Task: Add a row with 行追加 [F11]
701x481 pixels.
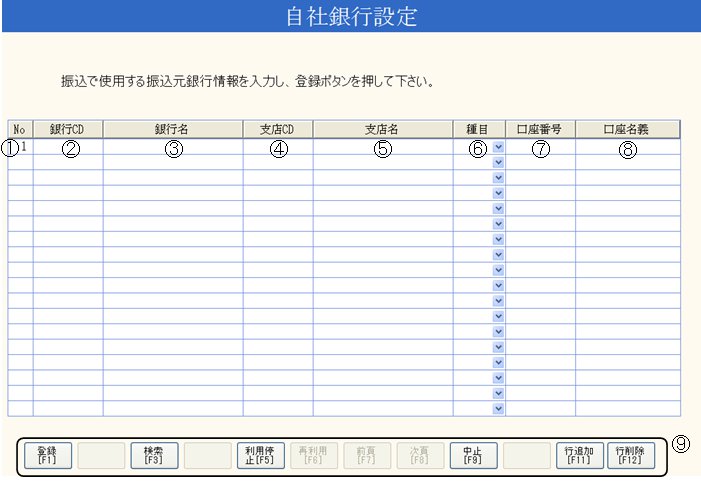Action: (576, 455)
